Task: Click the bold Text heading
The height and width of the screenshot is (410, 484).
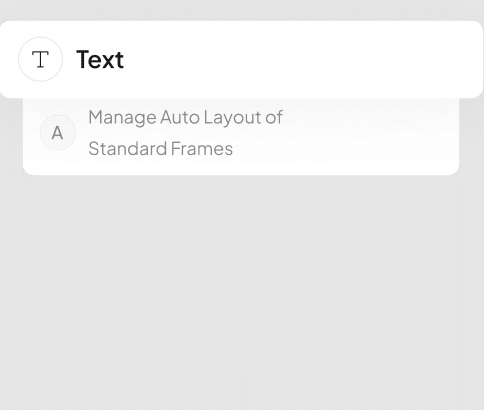Action: 100,59
